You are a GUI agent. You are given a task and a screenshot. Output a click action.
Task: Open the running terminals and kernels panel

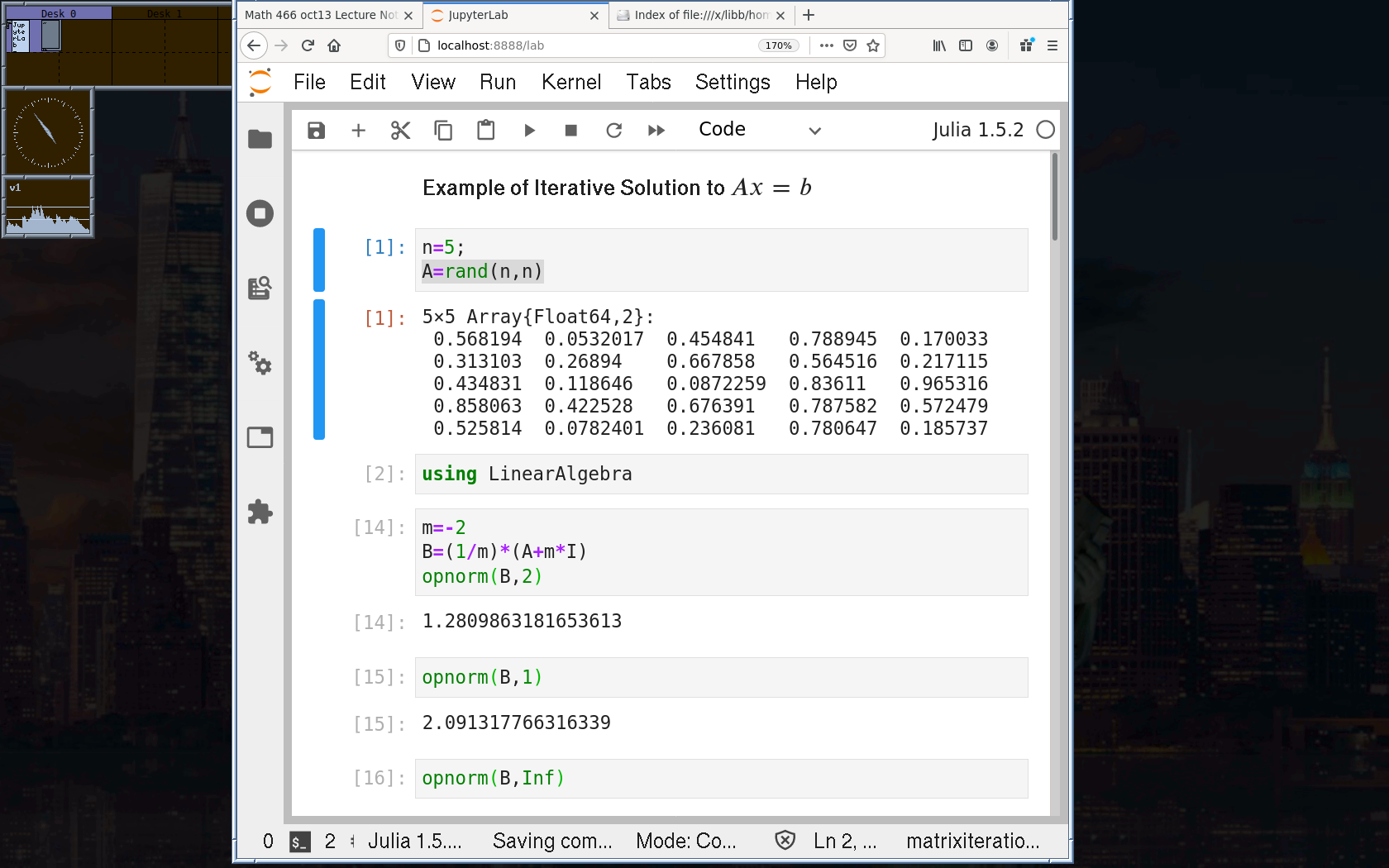(260, 214)
